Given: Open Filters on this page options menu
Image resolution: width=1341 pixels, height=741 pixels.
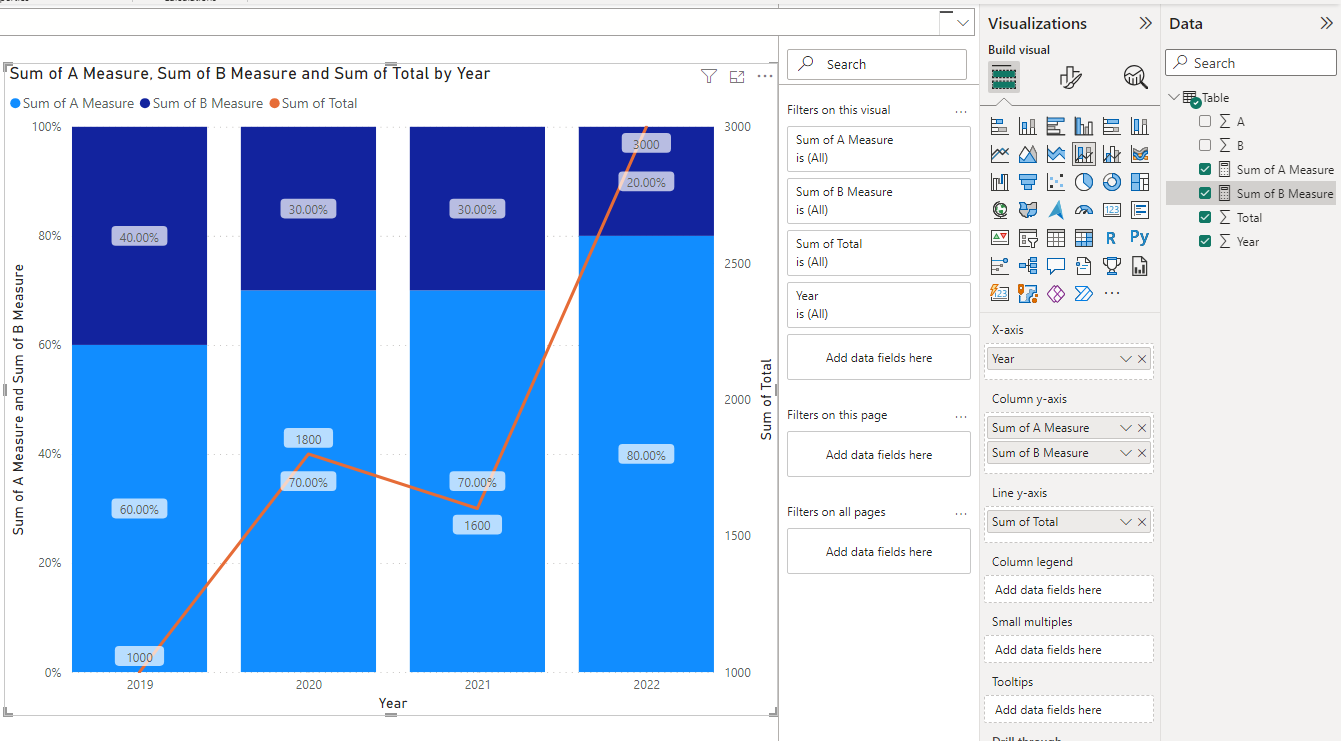Looking at the screenshot, I should (x=961, y=416).
